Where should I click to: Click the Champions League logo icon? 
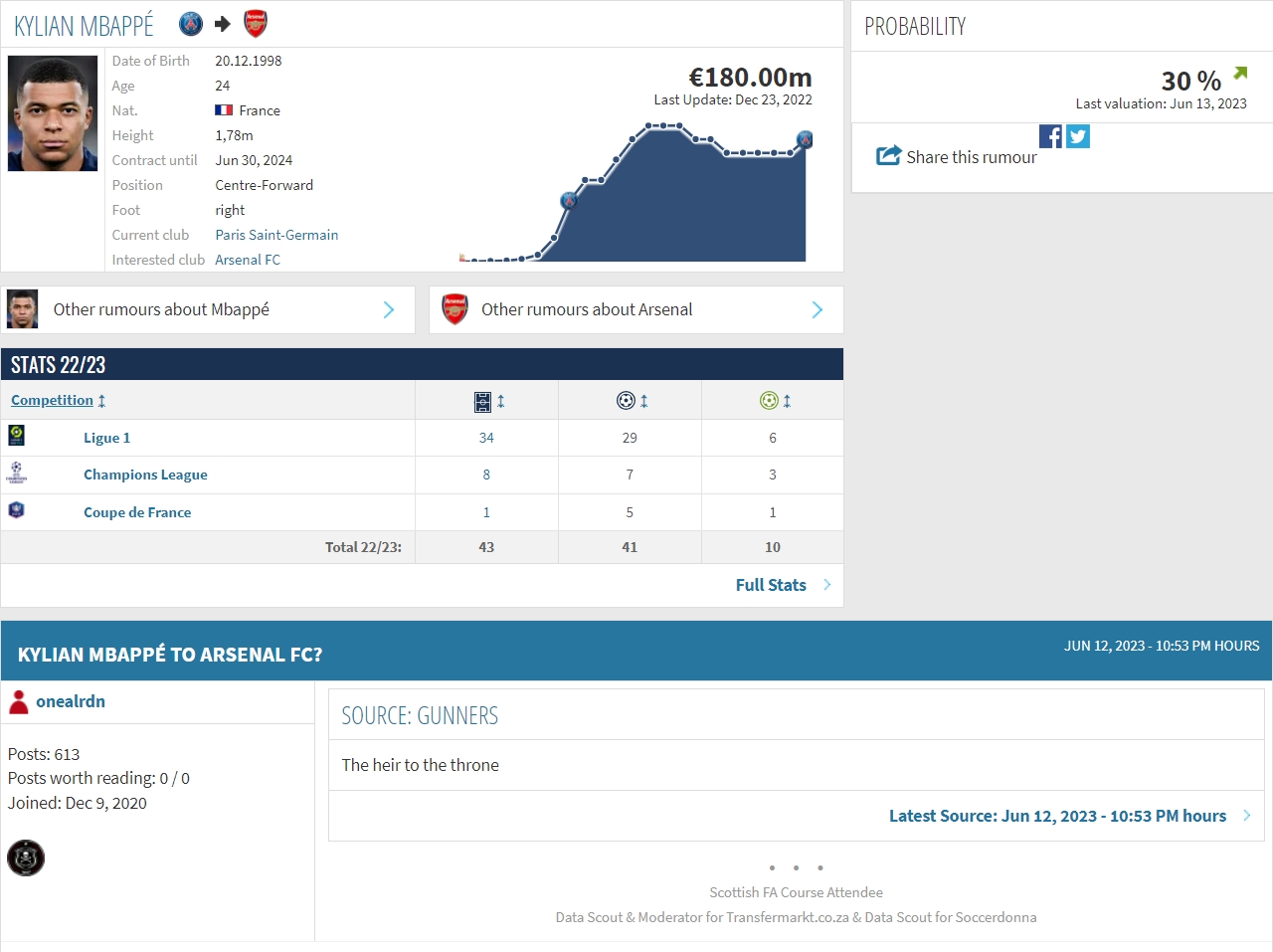click(x=16, y=473)
